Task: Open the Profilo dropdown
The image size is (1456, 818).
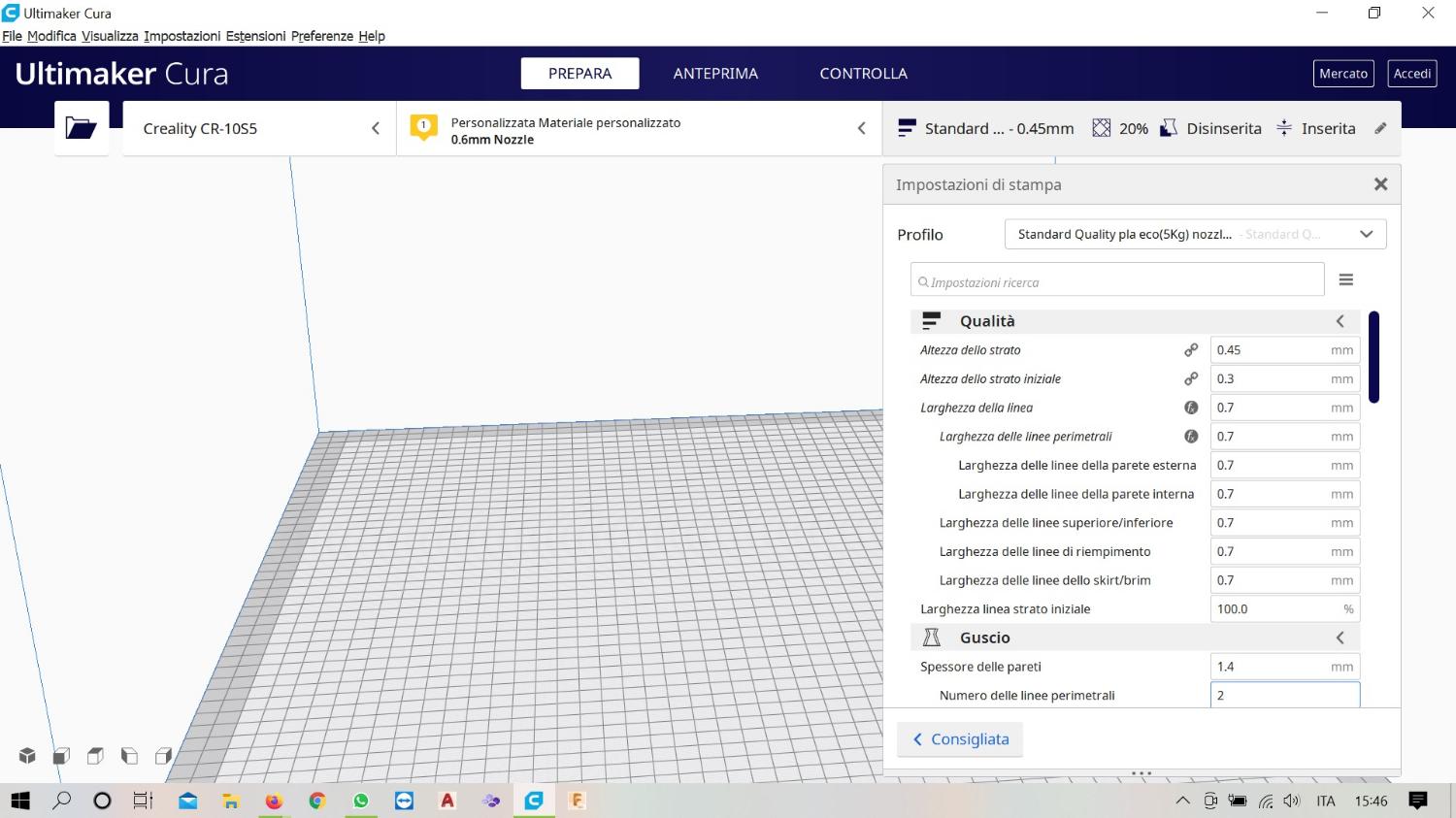Action: [1195, 234]
